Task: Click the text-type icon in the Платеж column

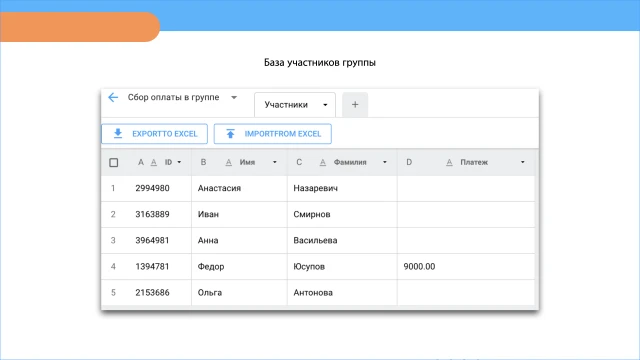Action: coord(449,162)
